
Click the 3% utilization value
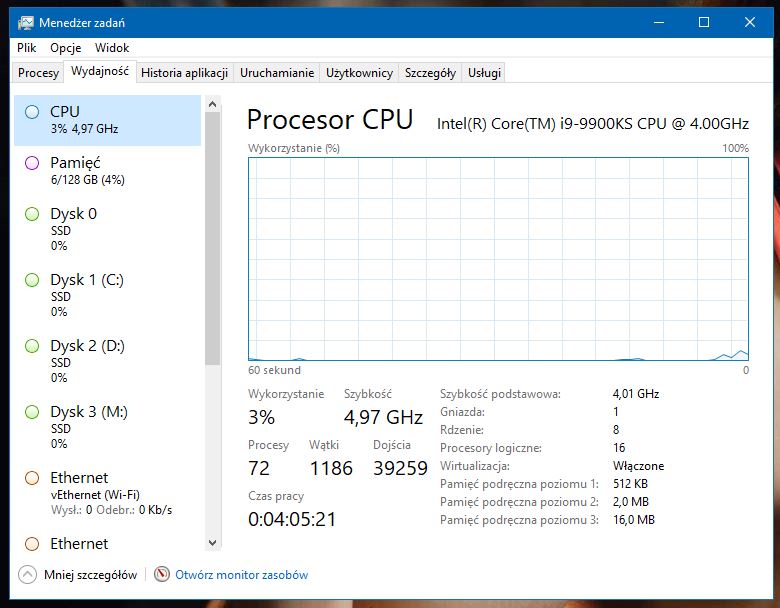click(262, 417)
